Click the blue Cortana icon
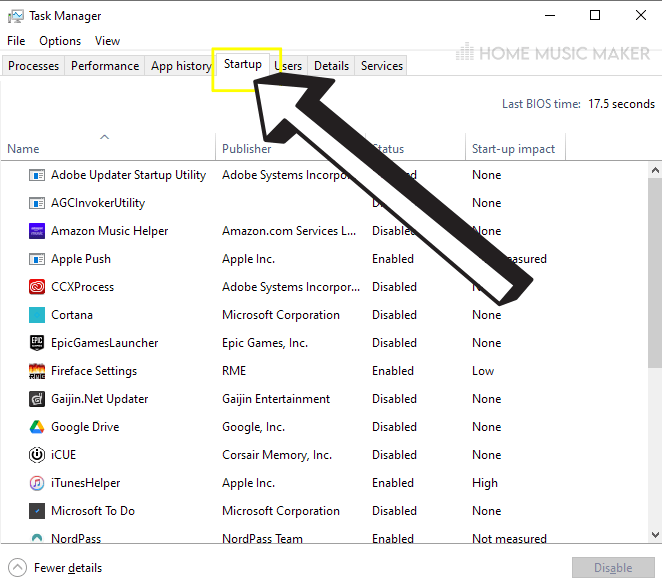Screen dimensions: 662x582 click(x=37, y=315)
